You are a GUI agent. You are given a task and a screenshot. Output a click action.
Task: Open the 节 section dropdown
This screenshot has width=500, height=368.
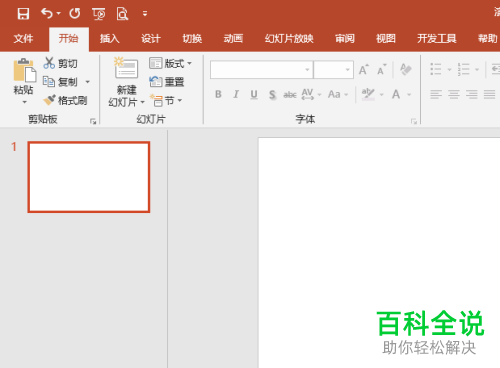tap(166, 100)
